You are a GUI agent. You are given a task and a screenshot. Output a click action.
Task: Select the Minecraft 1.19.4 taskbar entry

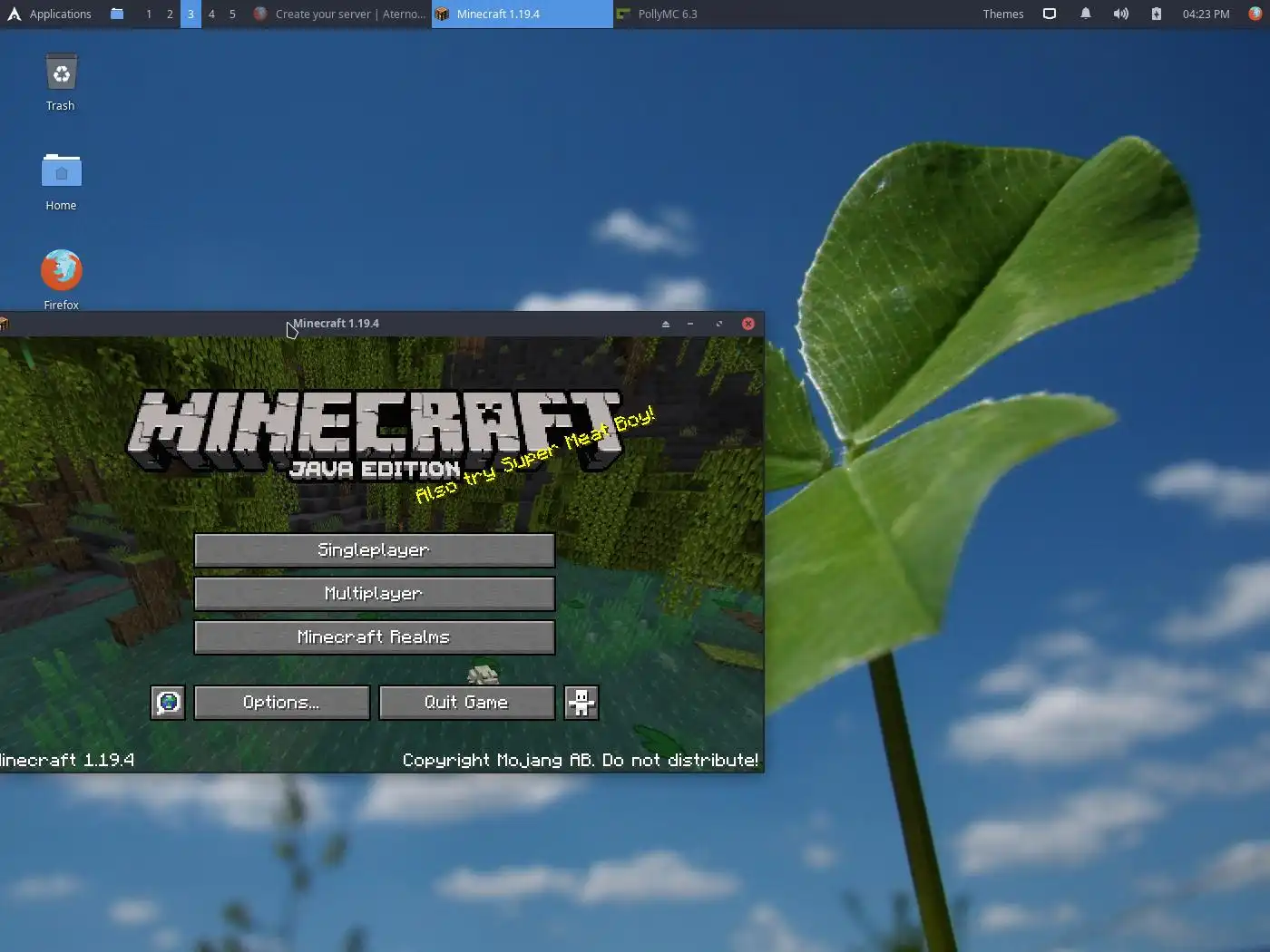[x=522, y=14]
